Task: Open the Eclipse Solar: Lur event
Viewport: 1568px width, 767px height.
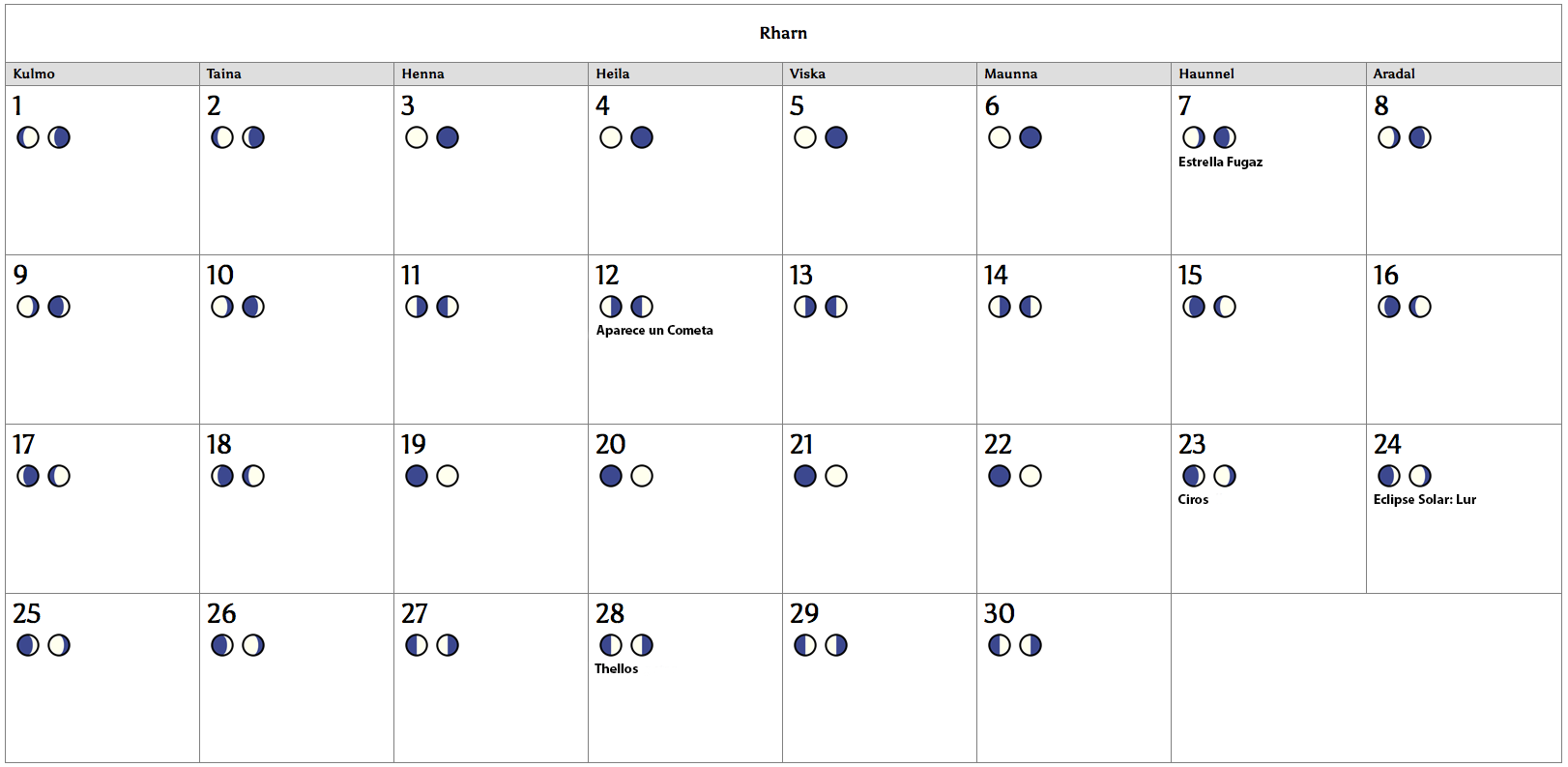Action: (1424, 500)
